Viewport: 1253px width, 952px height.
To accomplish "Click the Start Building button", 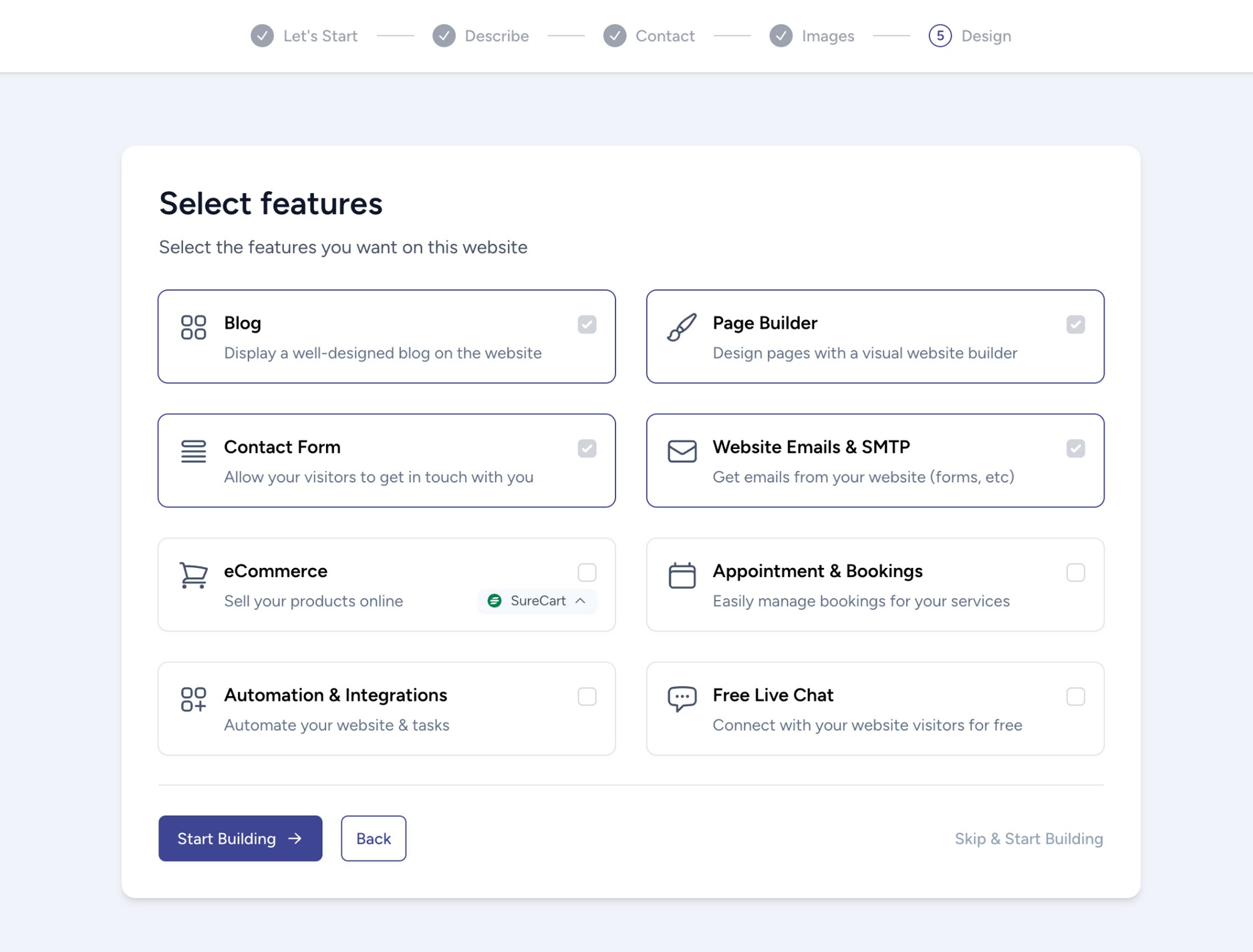I will point(240,838).
